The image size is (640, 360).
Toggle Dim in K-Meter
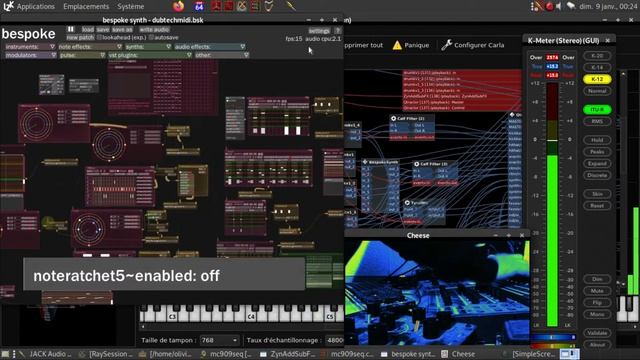pyautogui.click(x=597, y=279)
